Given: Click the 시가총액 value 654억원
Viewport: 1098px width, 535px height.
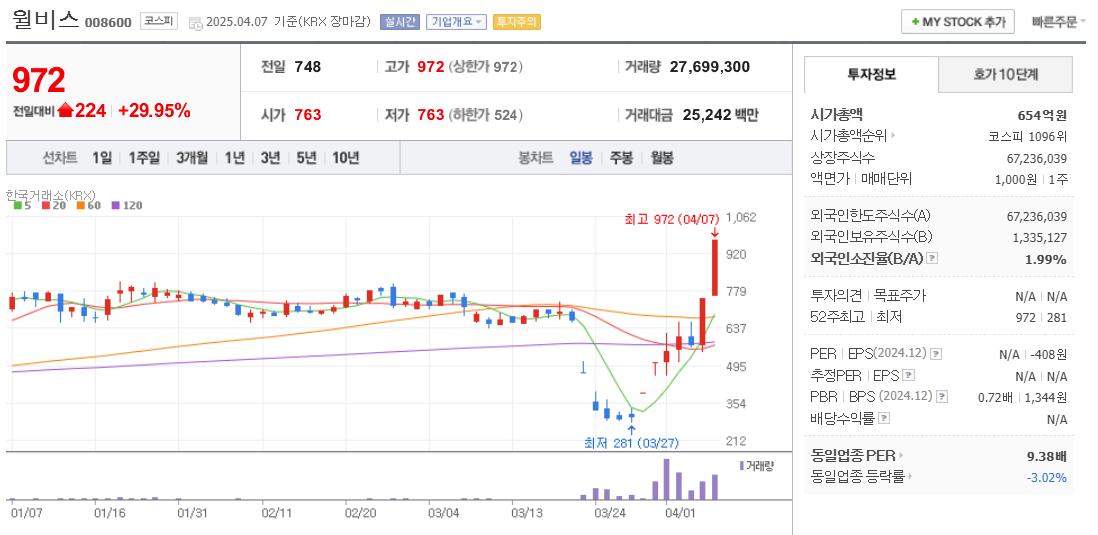Looking at the screenshot, I should pyautogui.click(x=1043, y=115).
